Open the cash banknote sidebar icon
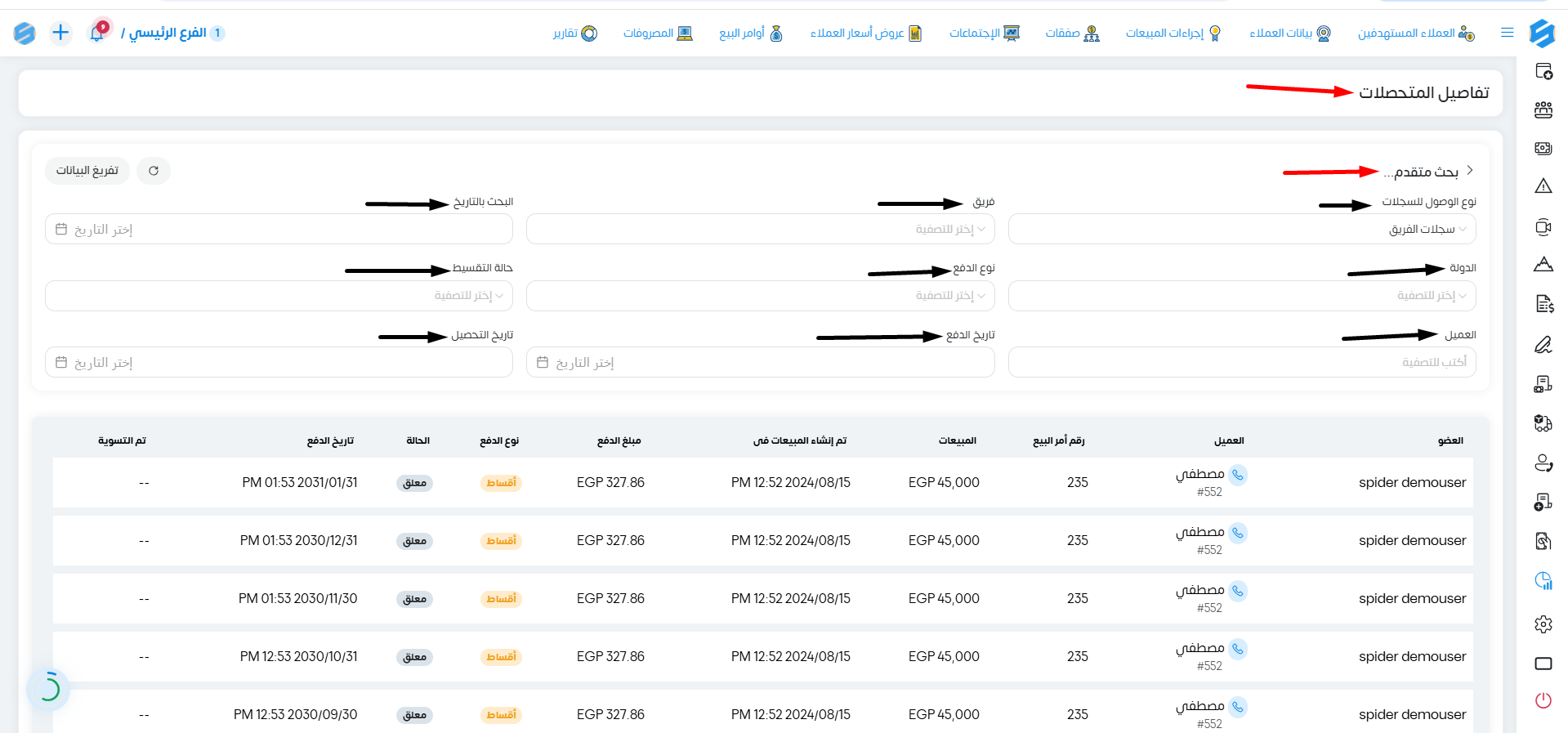 point(1543,148)
